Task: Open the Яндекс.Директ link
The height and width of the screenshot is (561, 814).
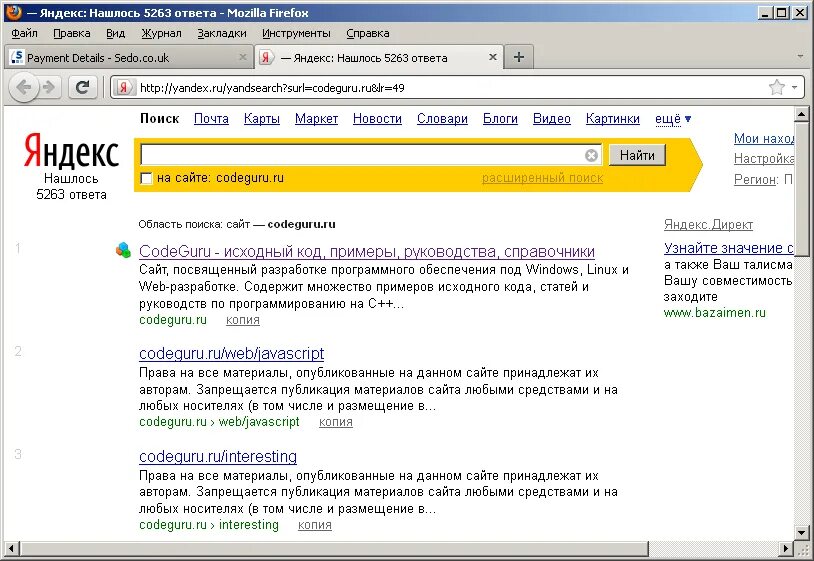Action: click(708, 225)
